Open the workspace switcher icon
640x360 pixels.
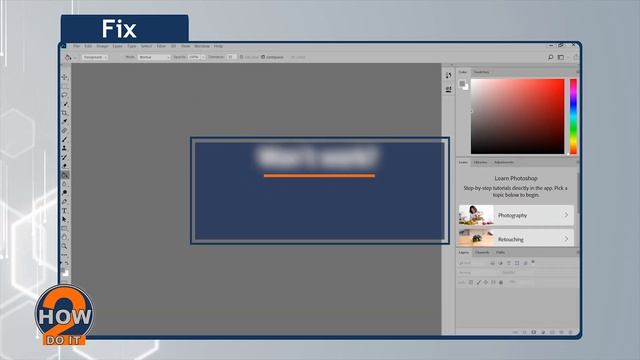tap(561, 57)
